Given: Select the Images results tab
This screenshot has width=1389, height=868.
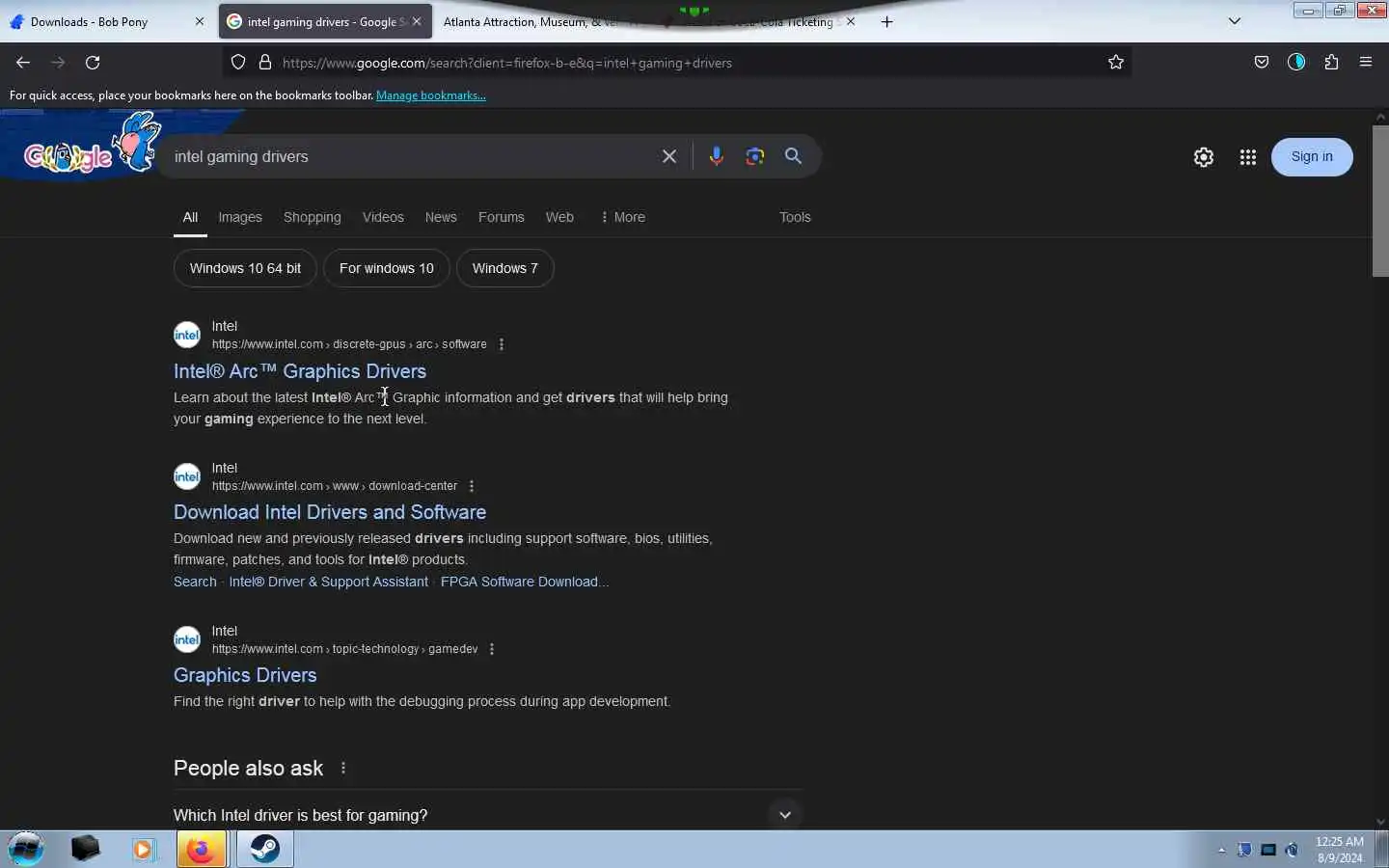Looking at the screenshot, I should (x=240, y=217).
